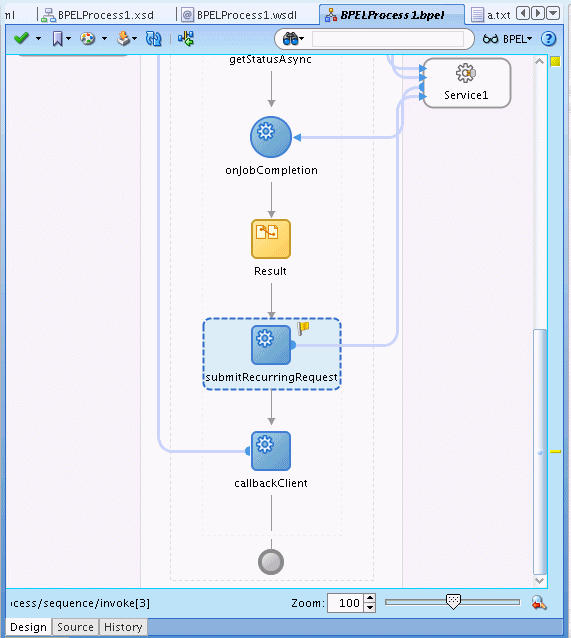Viewport: 571px width, 638px height.
Task: Click the zoom-to-fit magnifier icon
Action: (x=539, y=603)
